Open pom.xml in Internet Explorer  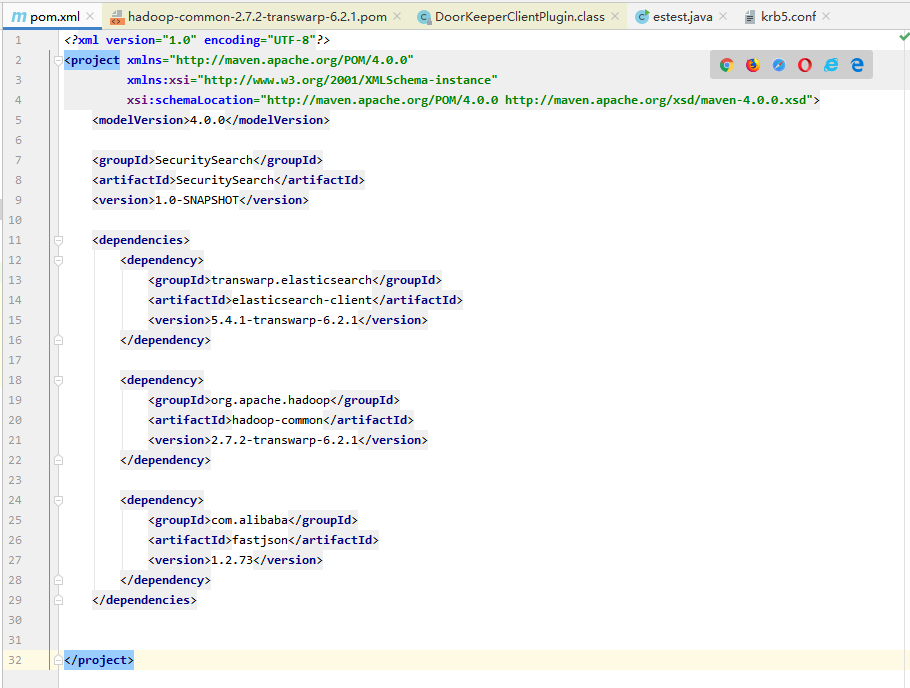point(831,65)
